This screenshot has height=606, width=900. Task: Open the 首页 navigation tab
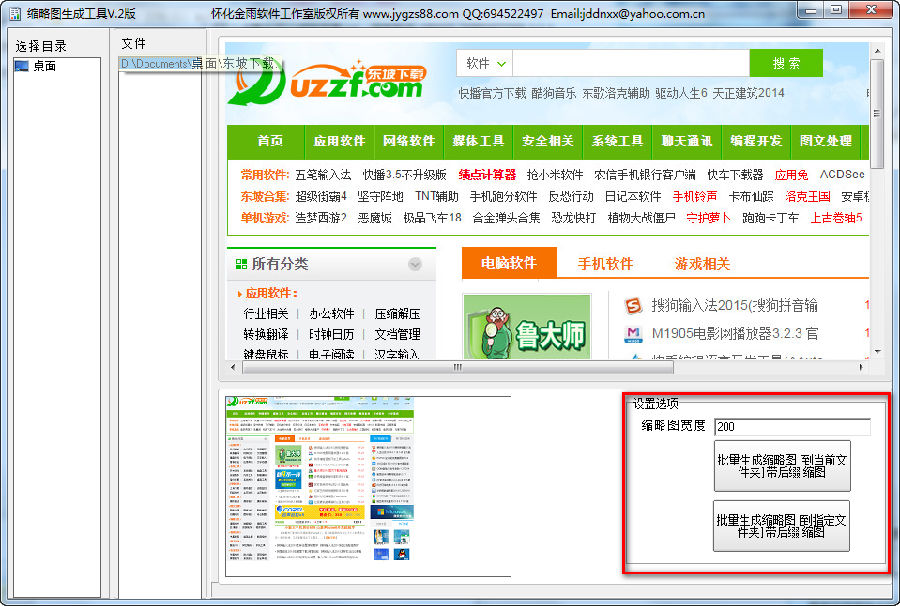[270, 141]
